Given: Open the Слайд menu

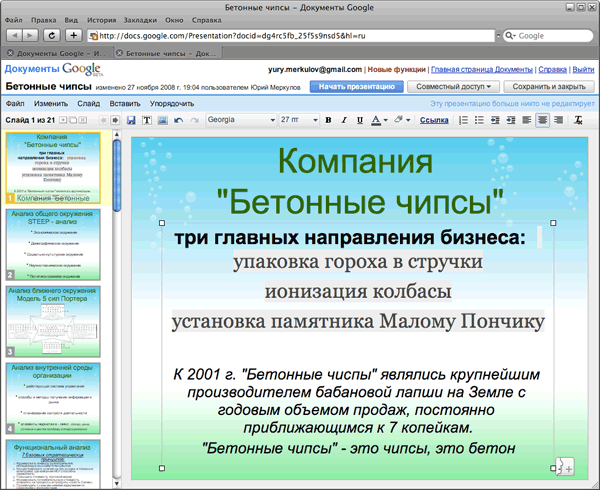Looking at the screenshot, I should tap(88, 104).
